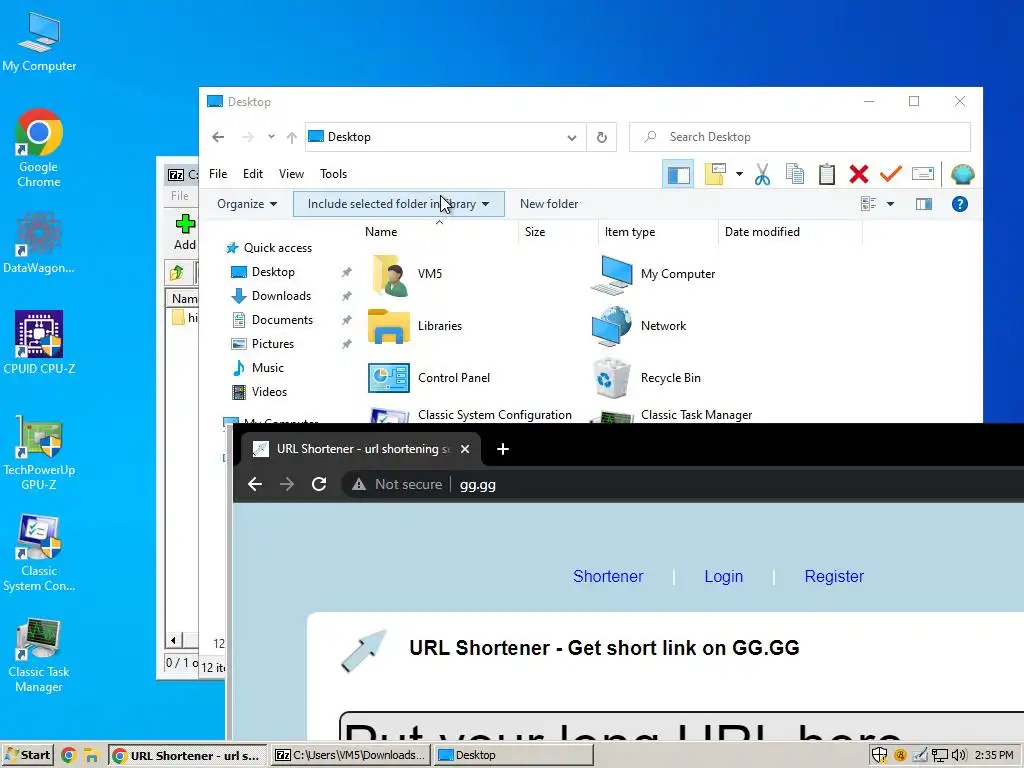1024x768 pixels.
Task: Open the Edit menu in Explorer
Action: tap(253, 174)
